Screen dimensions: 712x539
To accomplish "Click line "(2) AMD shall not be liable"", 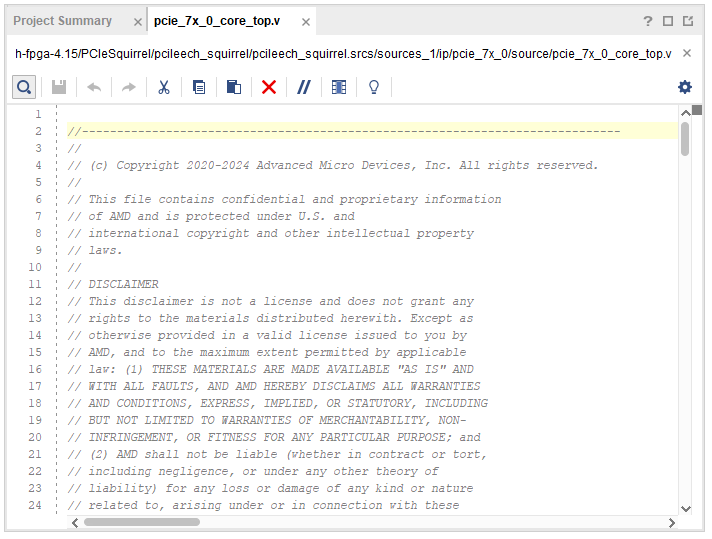I will point(277,454).
